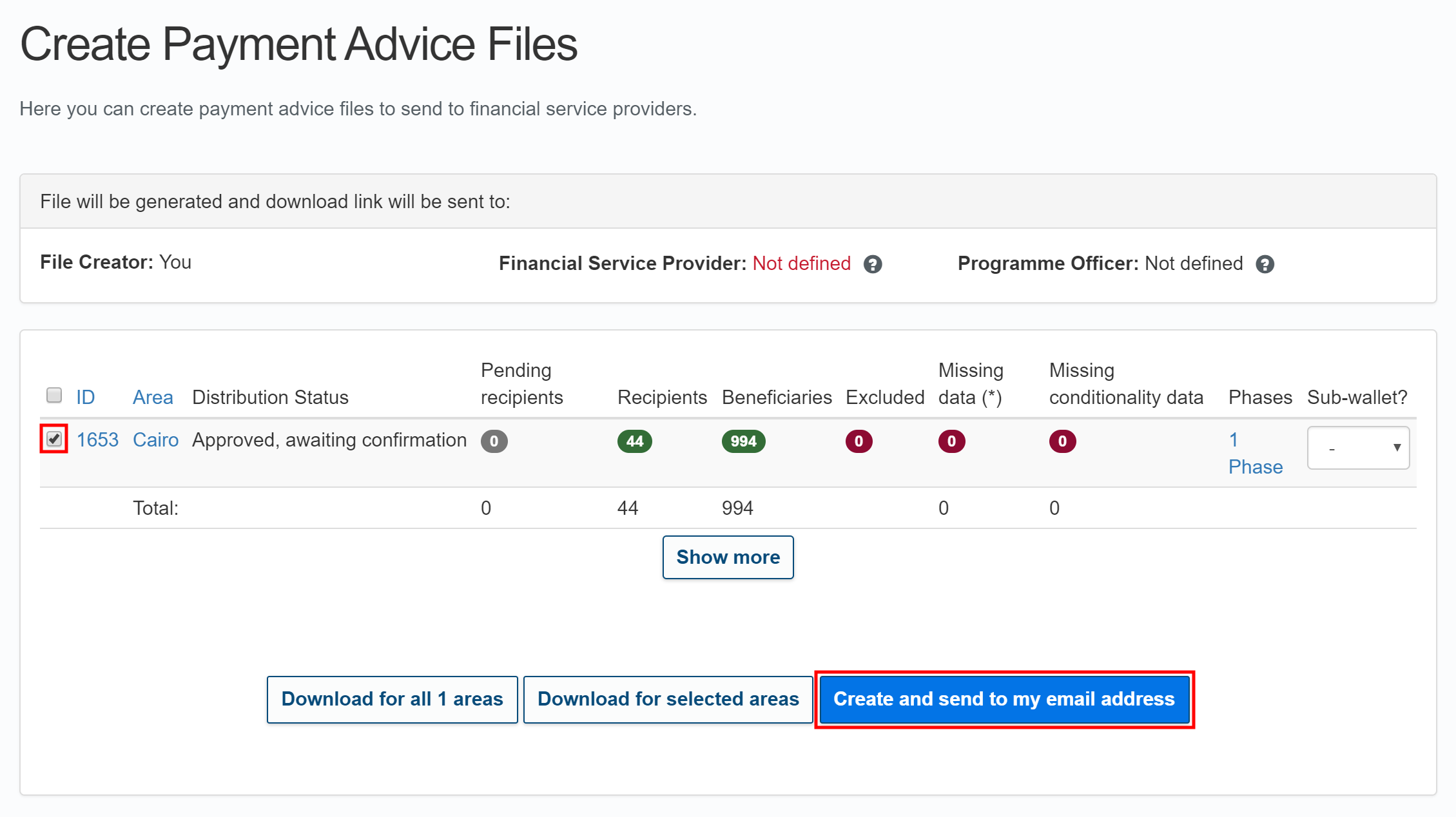Sort the table by Area

click(153, 397)
